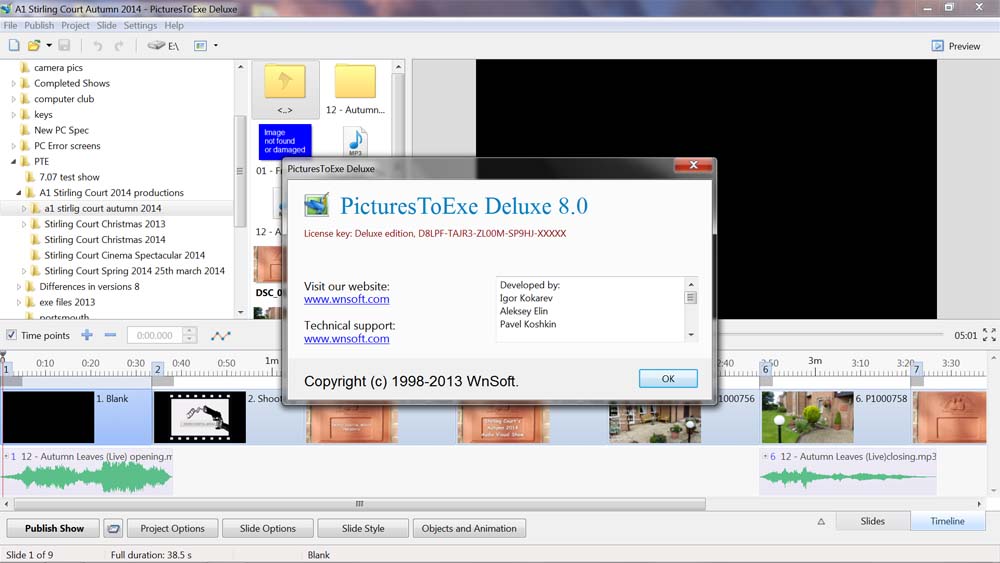Click the time point value input field
The image size is (1000, 563).
click(x=155, y=335)
